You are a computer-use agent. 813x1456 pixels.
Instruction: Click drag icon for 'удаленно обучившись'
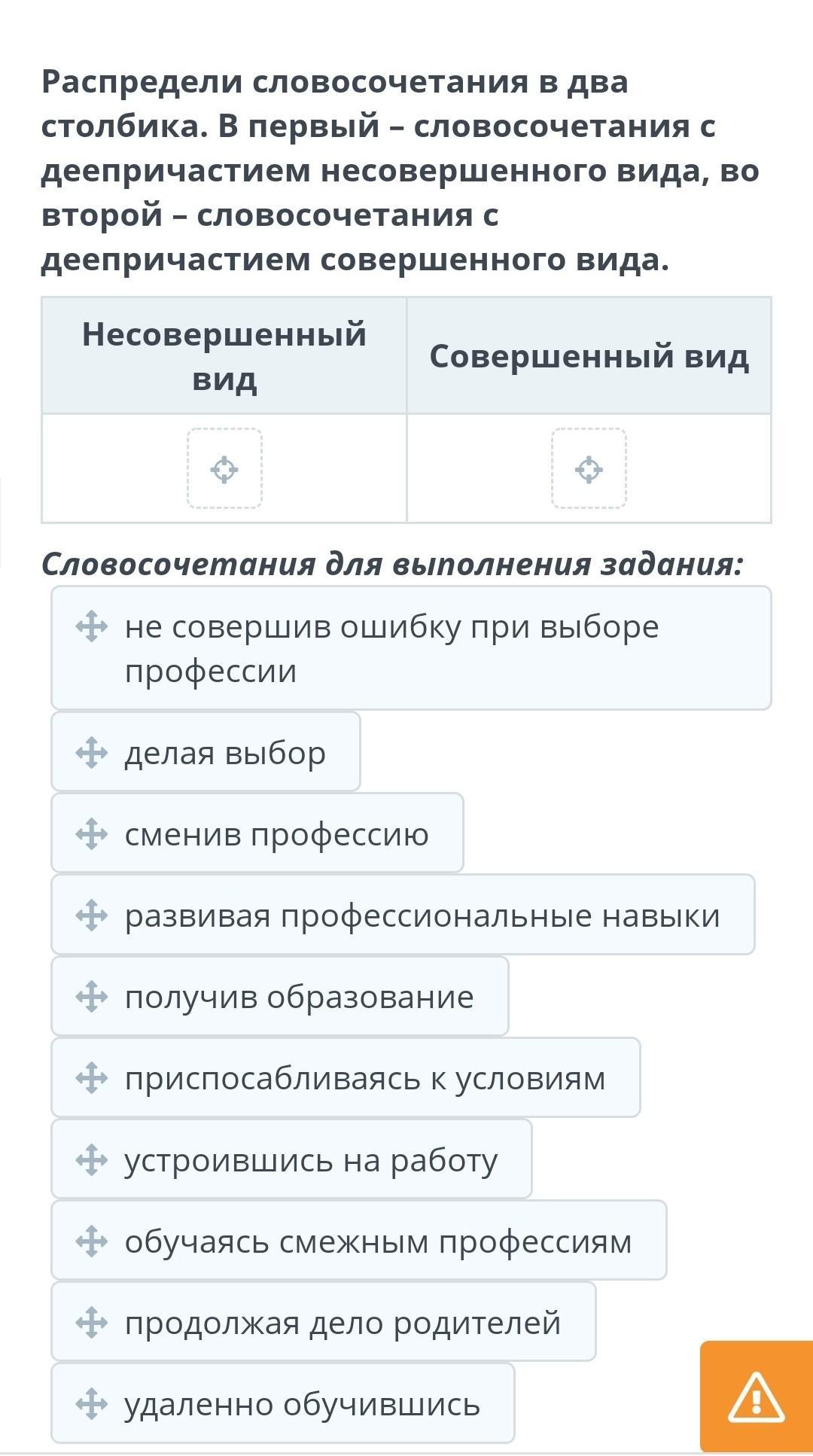click(91, 1403)
